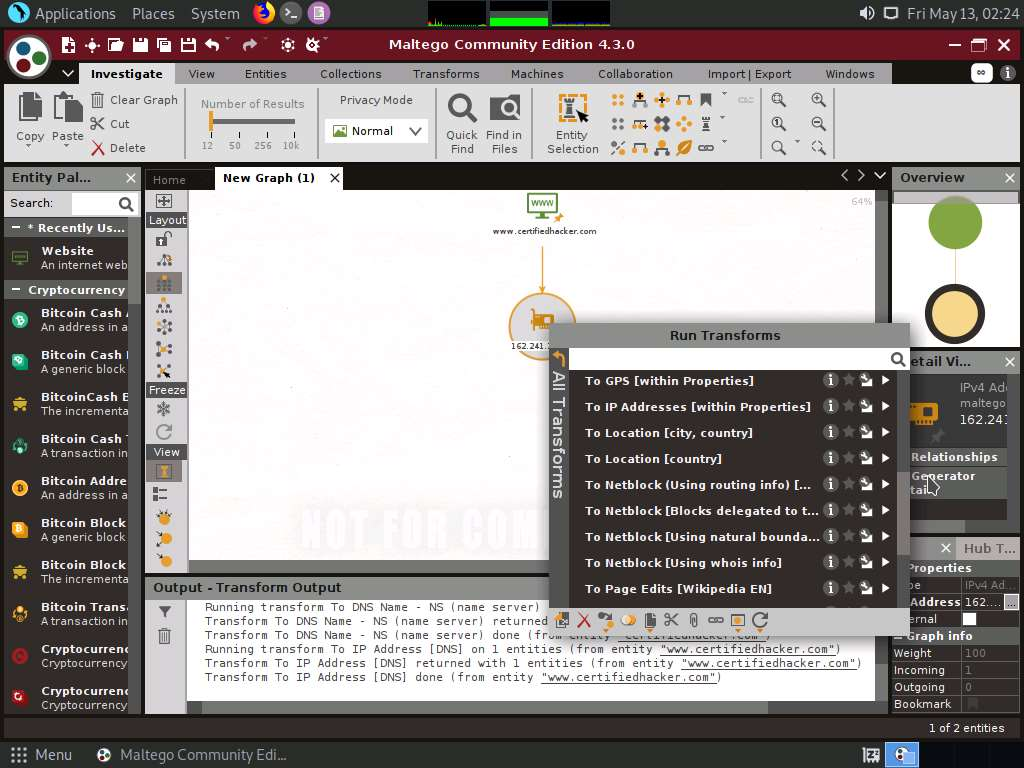Click the zoom in icon in ribbon

coord(818,99)
